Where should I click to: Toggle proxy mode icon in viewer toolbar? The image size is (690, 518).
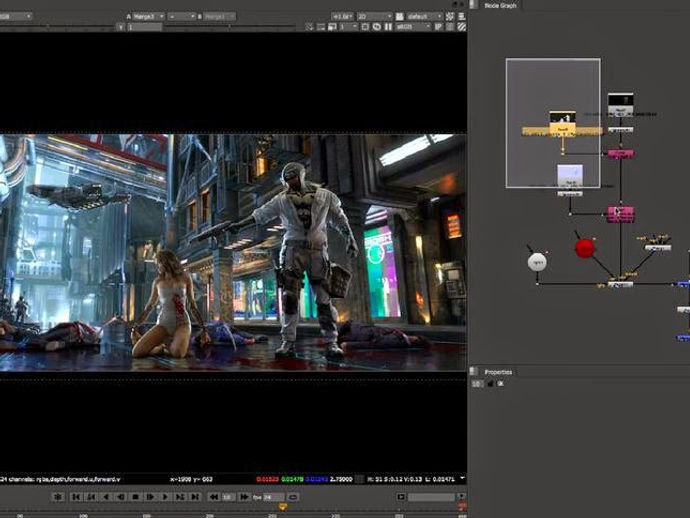pos(332,27)
